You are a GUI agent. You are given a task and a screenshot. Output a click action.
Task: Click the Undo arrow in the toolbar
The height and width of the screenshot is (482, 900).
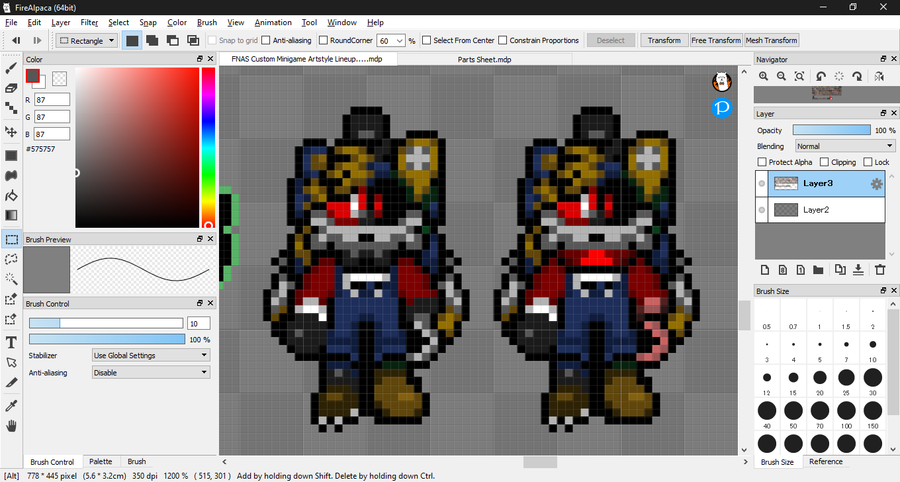16,40
